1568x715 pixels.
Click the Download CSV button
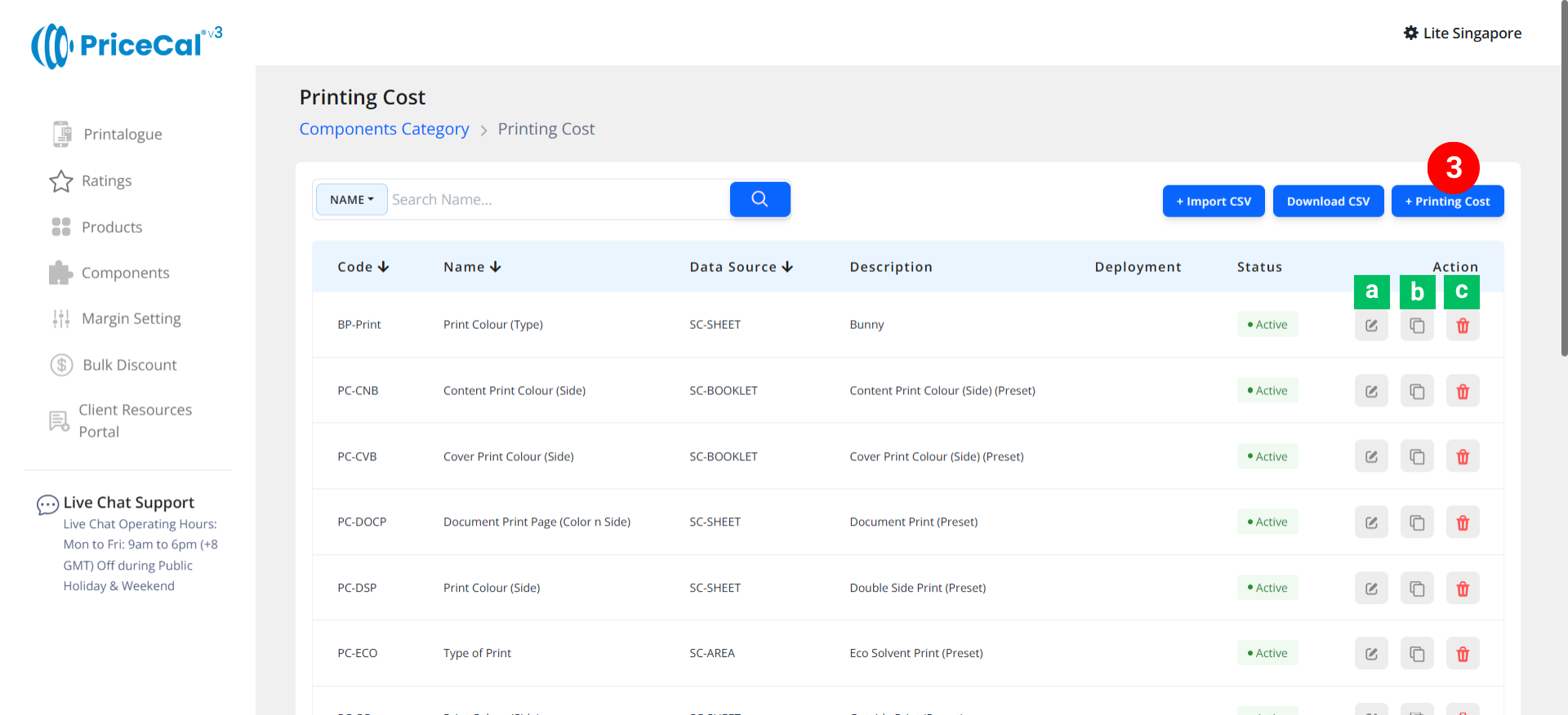(1328, 202)
